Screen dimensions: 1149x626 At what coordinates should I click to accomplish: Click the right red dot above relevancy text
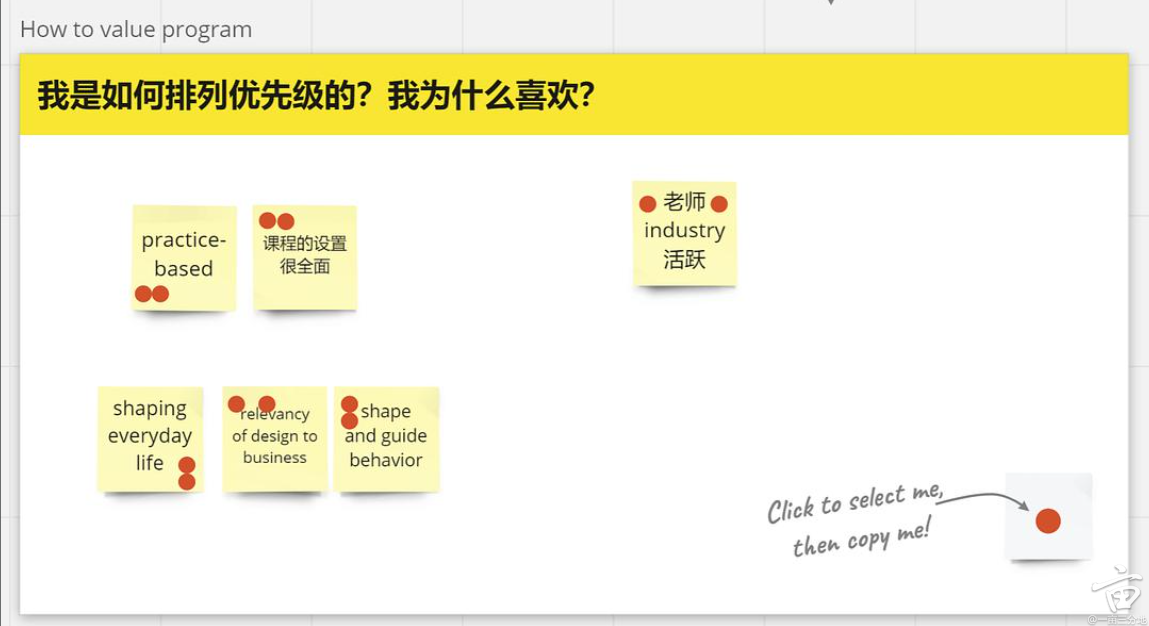[x=267, y=404]
